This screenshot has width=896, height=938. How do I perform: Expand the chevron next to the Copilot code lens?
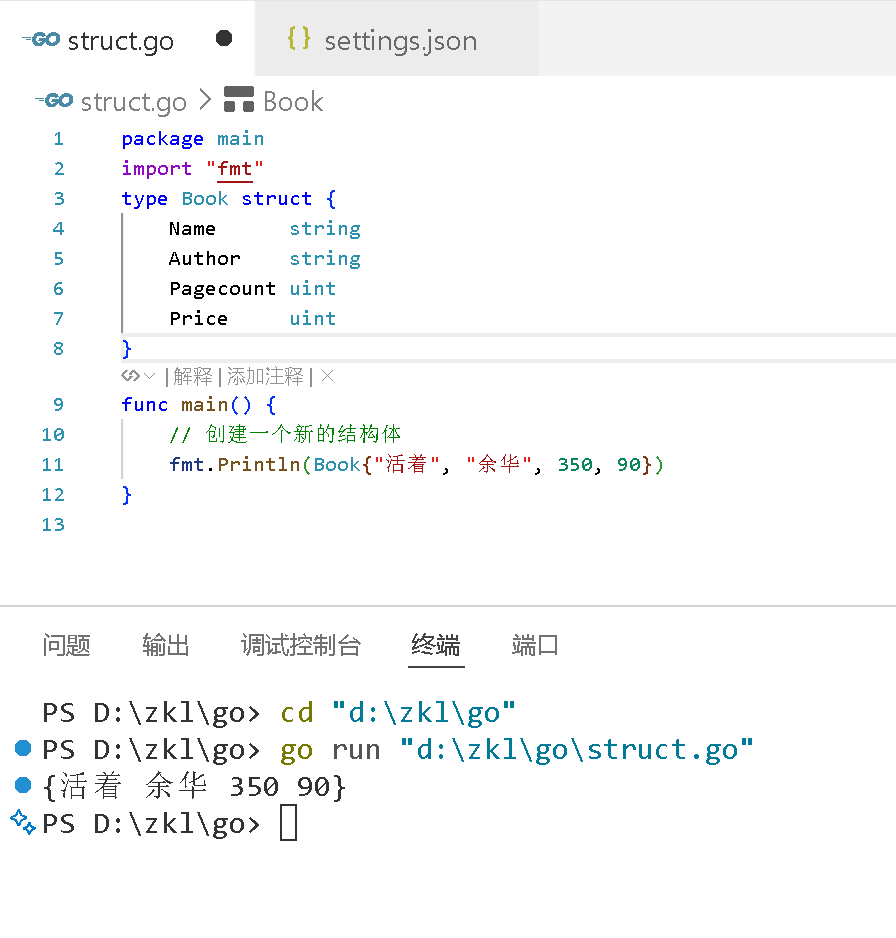pos(148,375)
